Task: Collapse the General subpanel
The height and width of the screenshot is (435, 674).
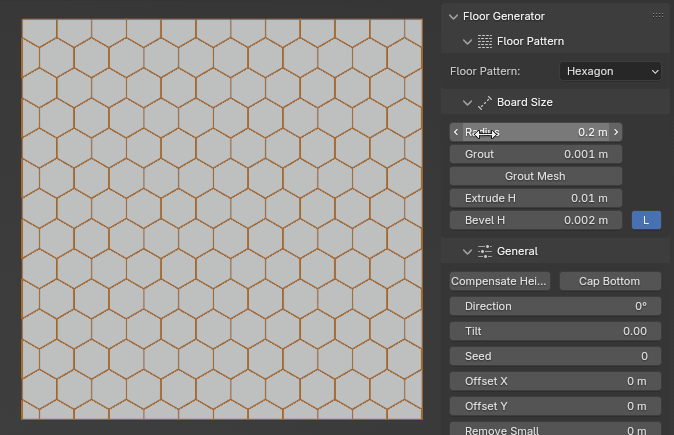Action: click(x=467, y=252)
